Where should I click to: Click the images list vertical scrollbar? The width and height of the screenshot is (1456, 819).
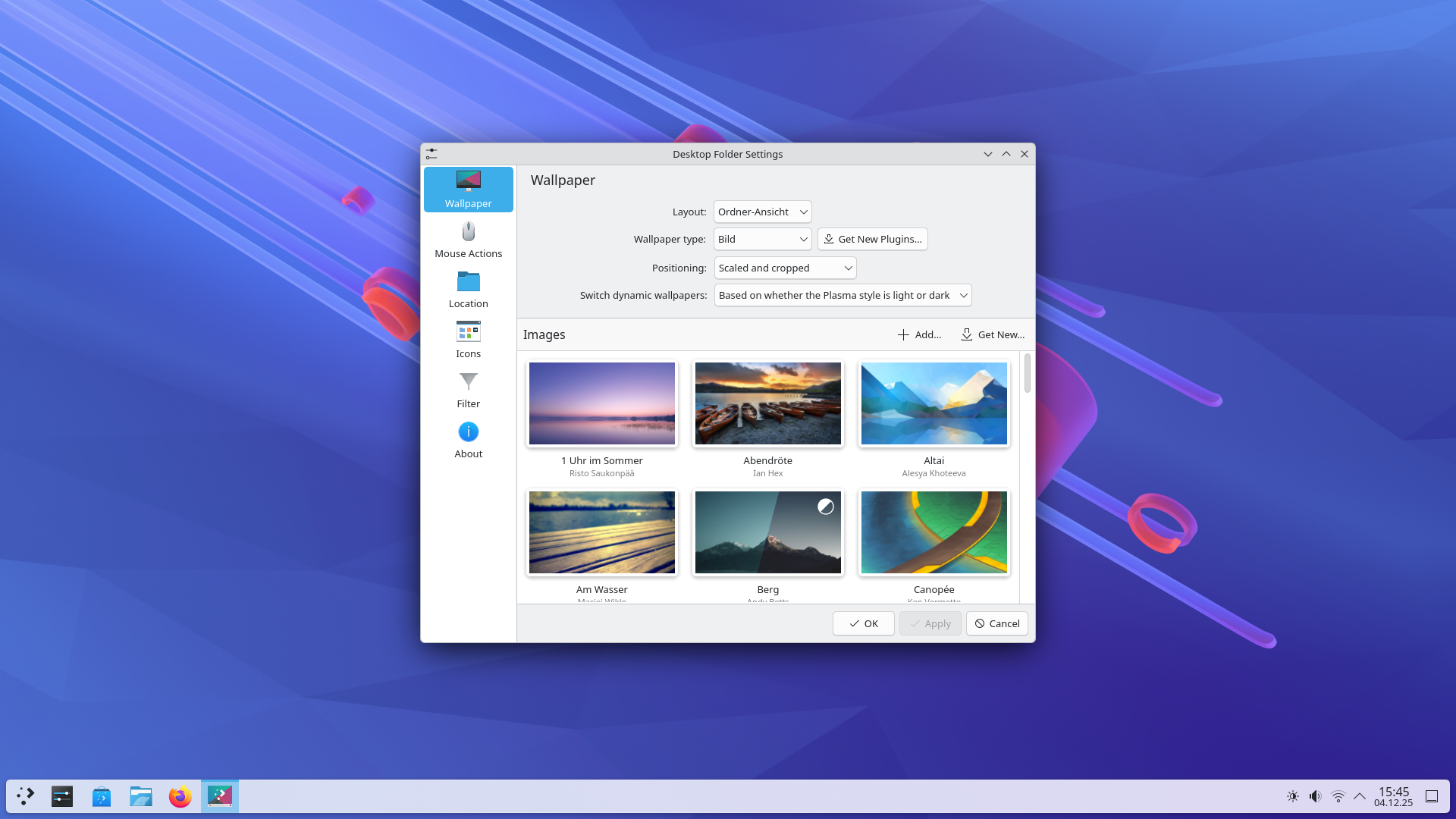click(1027, 373)
